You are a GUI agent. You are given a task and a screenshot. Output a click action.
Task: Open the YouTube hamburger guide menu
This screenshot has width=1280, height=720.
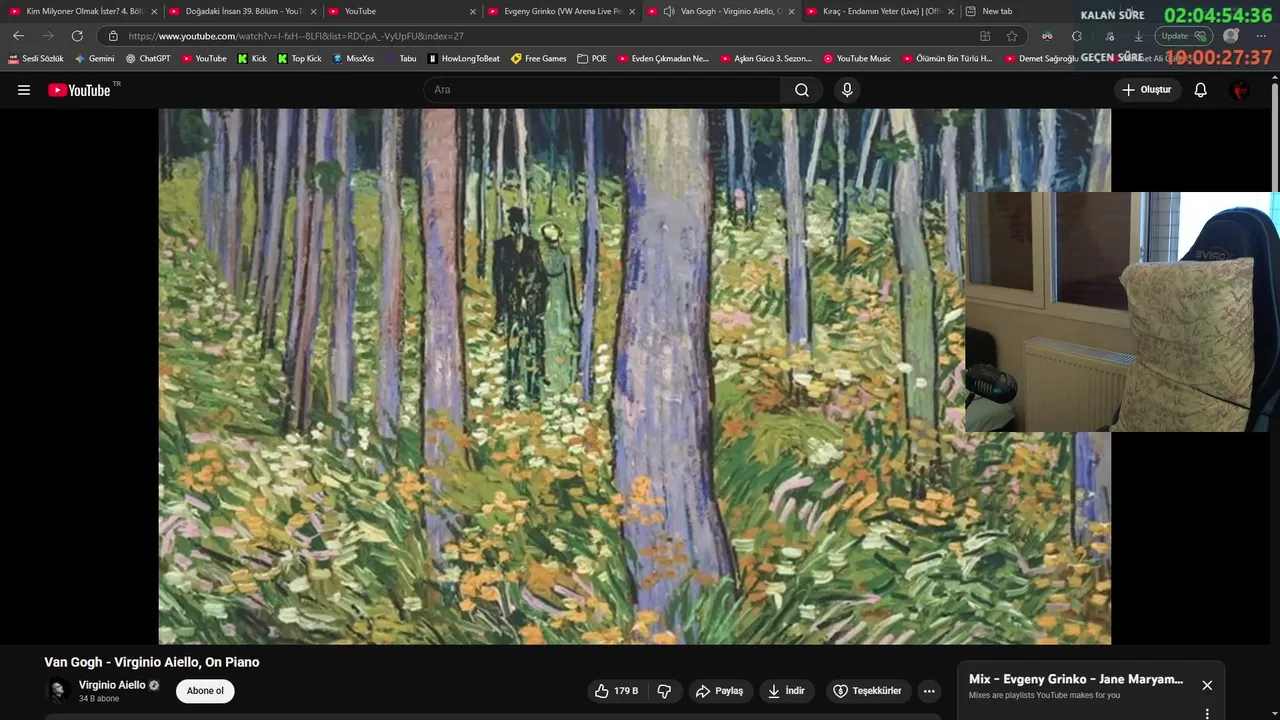(x=24, y=90)
